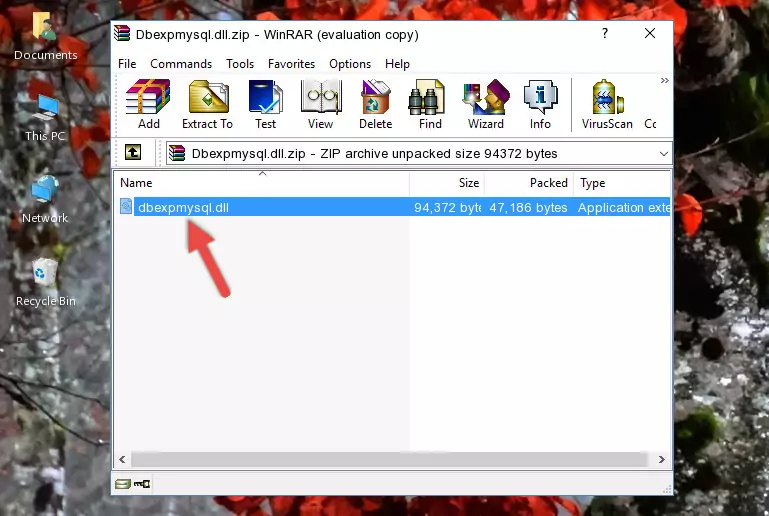Sort files by Size column
The image size is (769, 516).
(x=447, y=183)
